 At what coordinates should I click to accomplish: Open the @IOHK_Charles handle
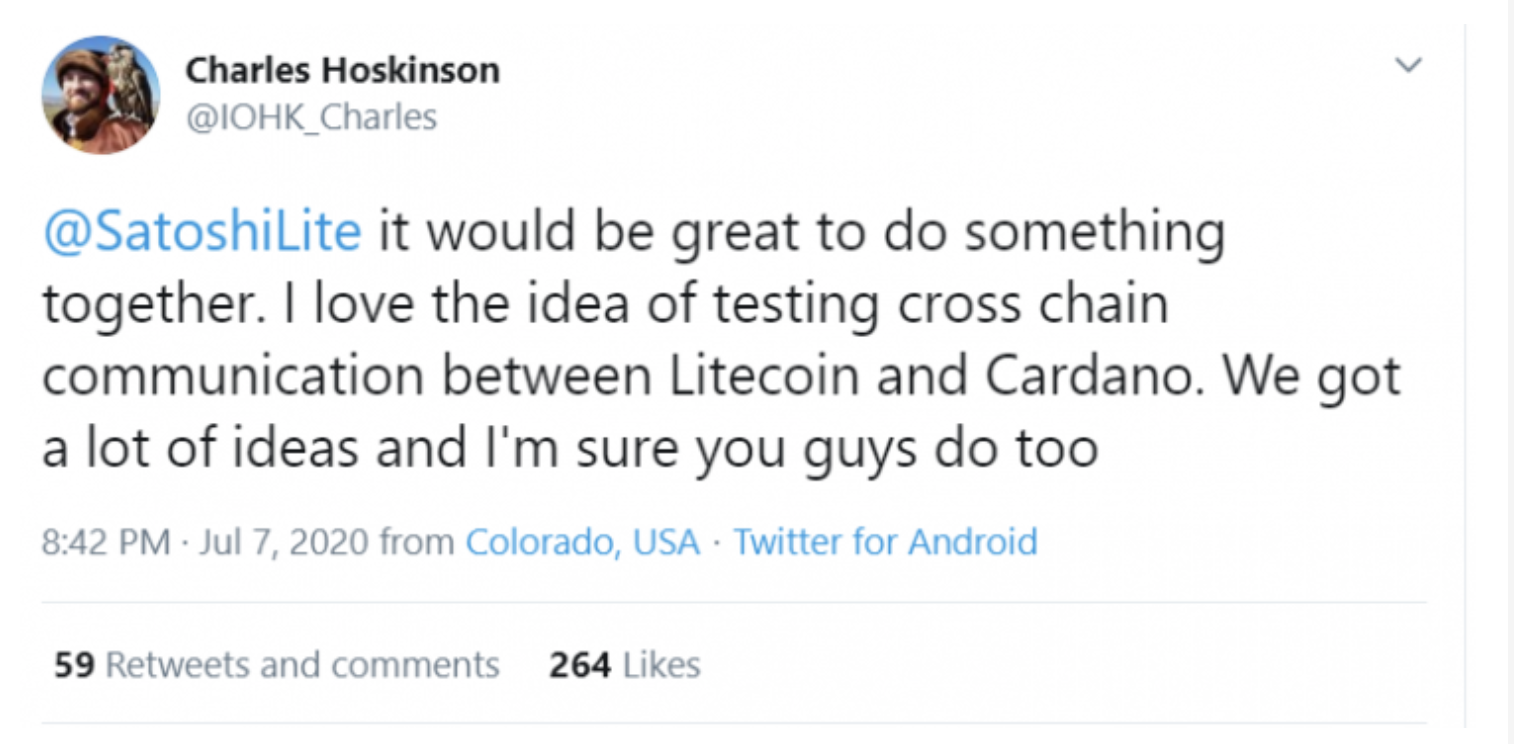[x=311, y=117]
